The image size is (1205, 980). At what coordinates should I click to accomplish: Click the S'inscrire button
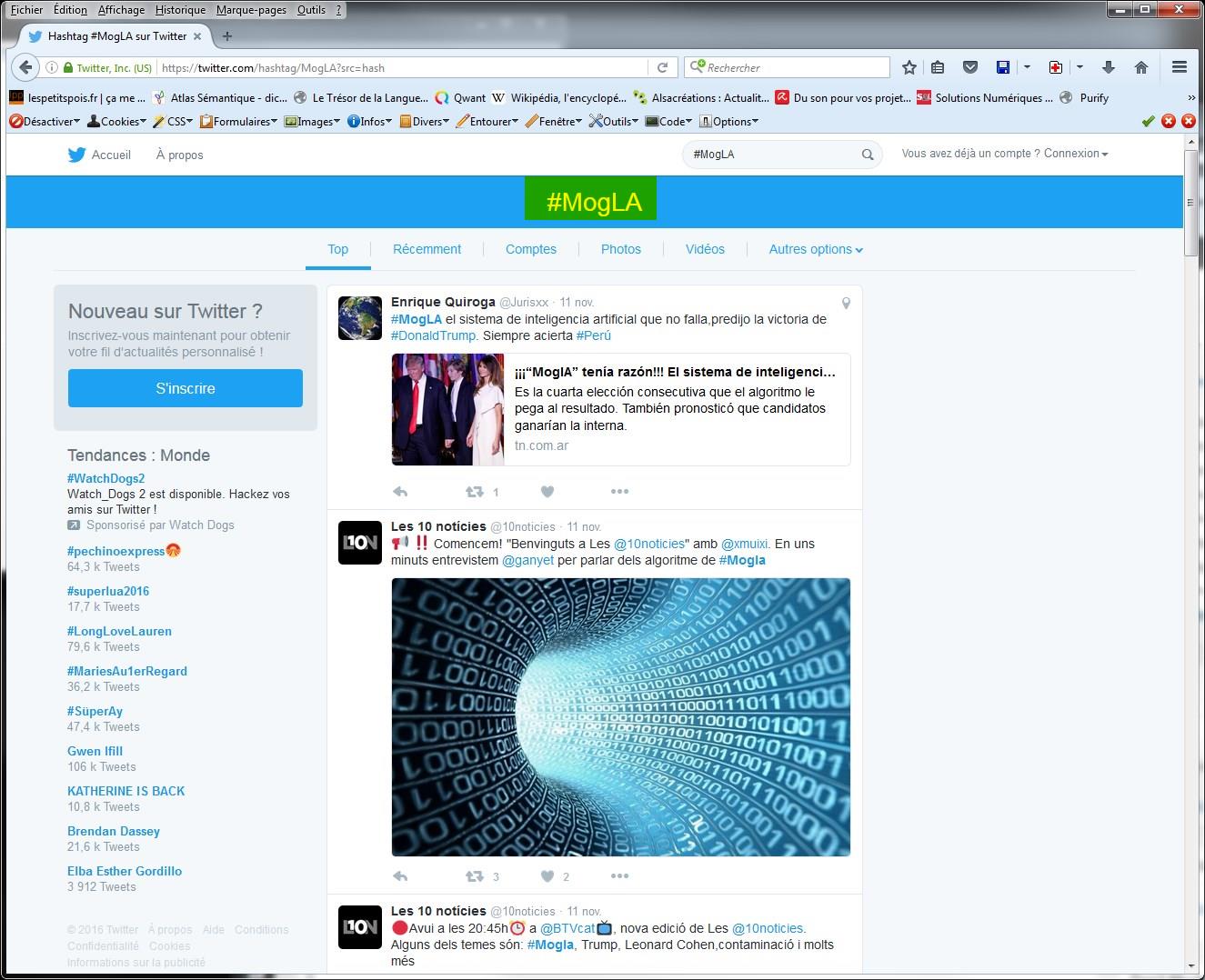[x=186, y=388]
